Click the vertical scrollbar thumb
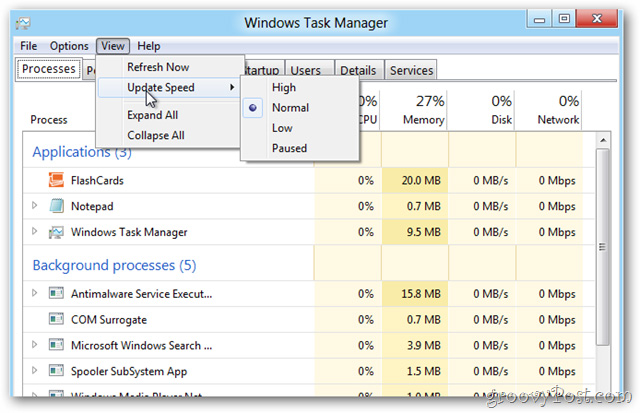The image size is (640, 413). (602, 247)
